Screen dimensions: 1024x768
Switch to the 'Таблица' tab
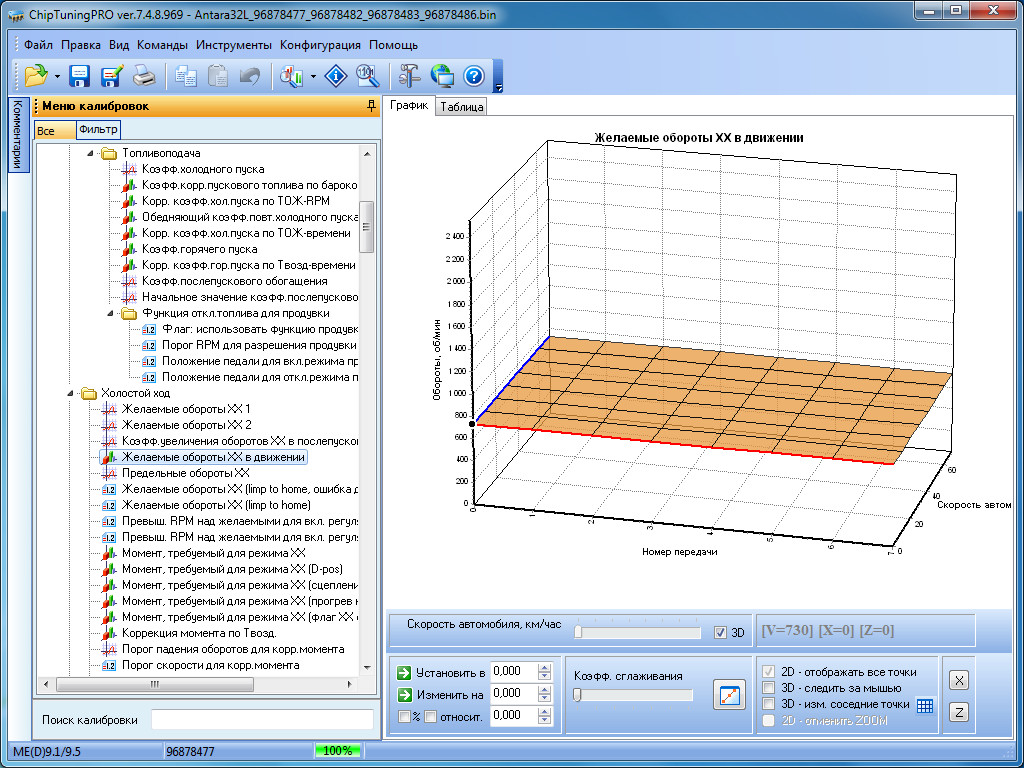point(461,107)
